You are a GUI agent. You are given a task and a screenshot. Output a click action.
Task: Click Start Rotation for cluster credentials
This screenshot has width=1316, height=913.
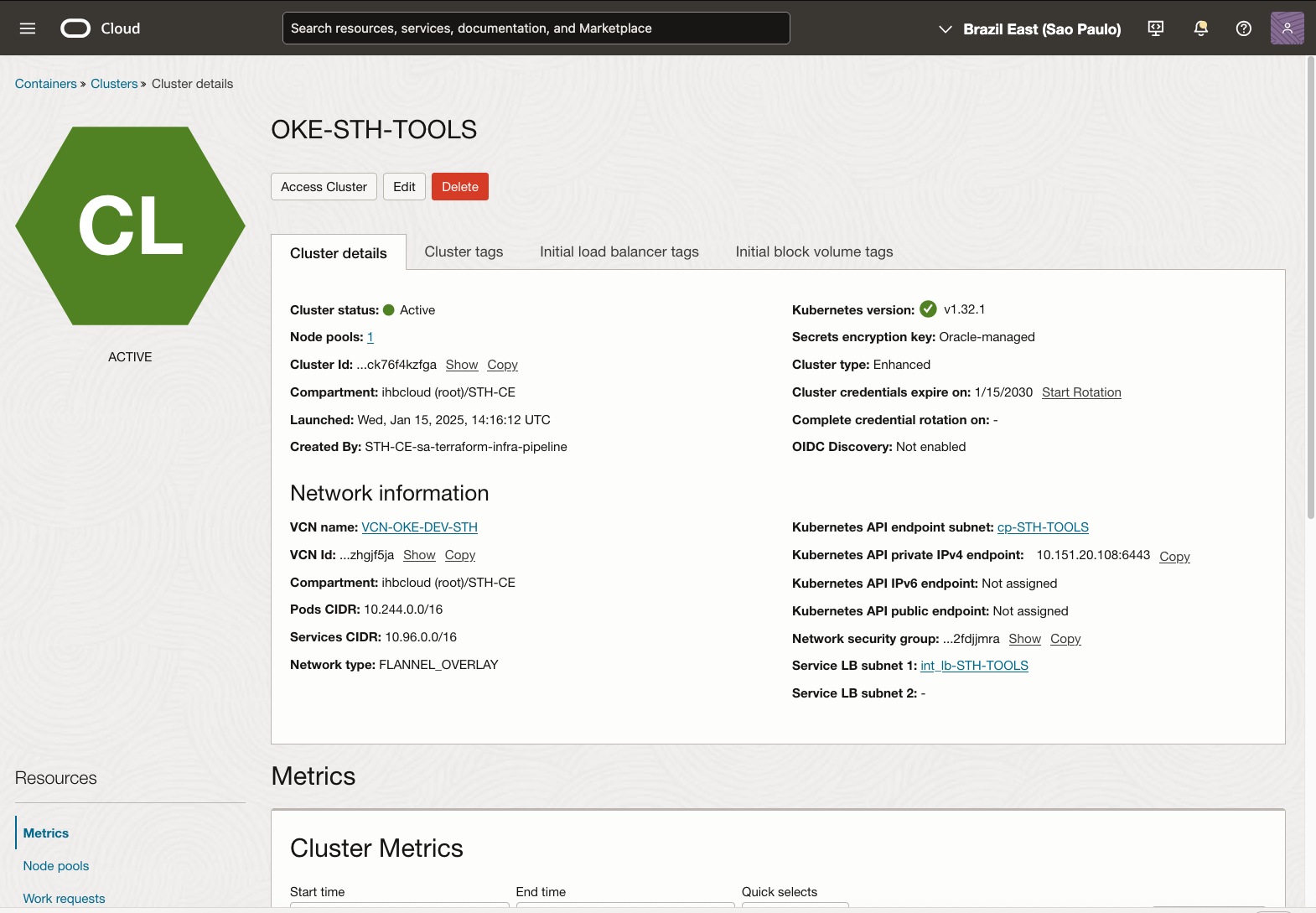[1081, 392]
